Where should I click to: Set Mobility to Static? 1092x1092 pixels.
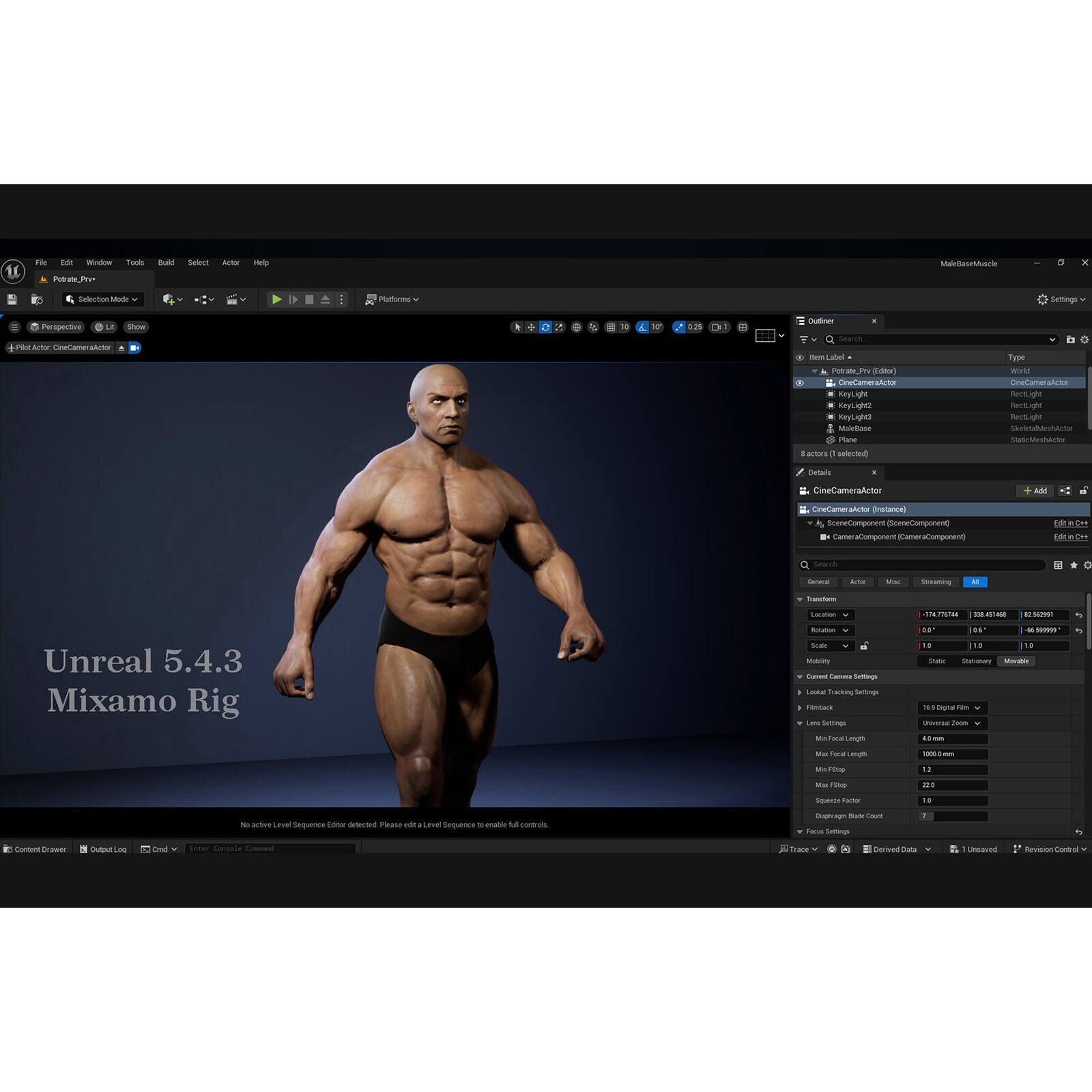[x=937, y=661]
